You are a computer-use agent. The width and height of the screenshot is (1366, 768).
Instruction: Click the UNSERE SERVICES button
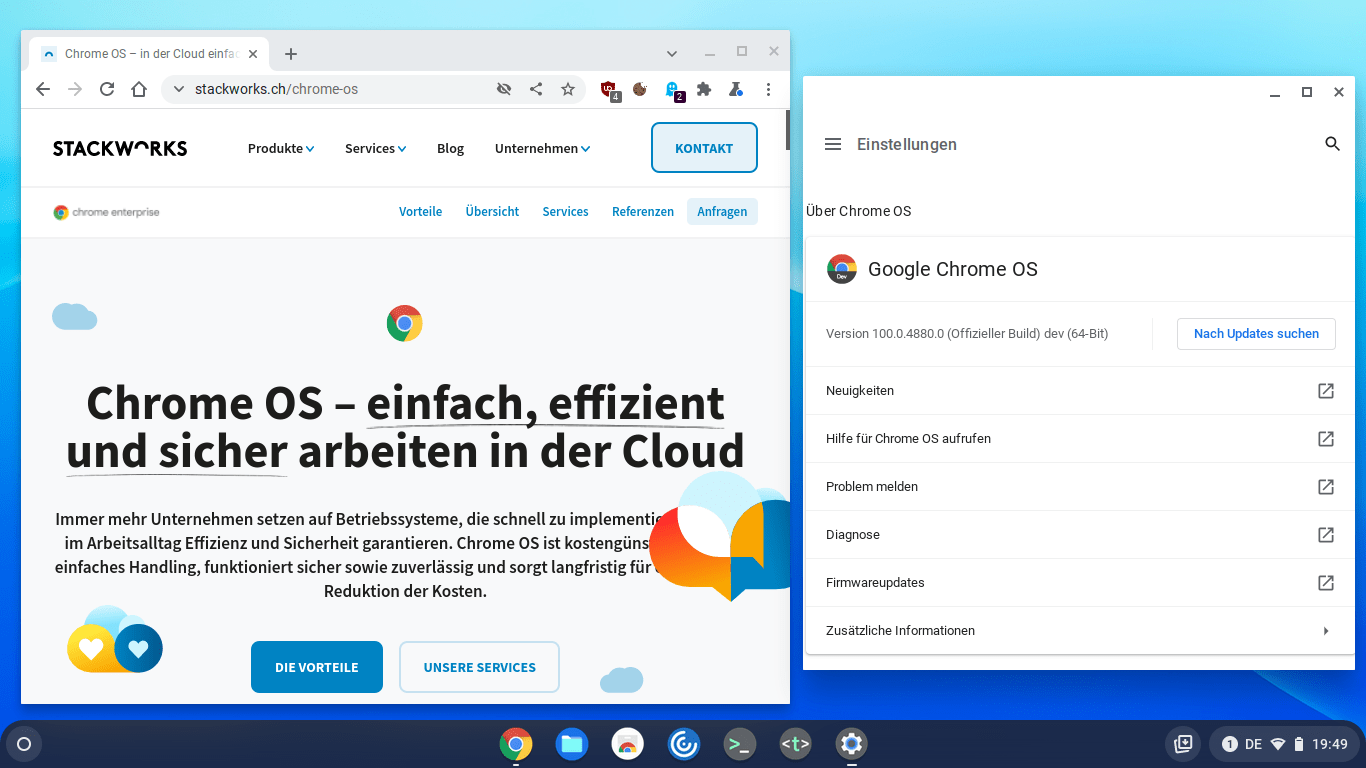479,667
